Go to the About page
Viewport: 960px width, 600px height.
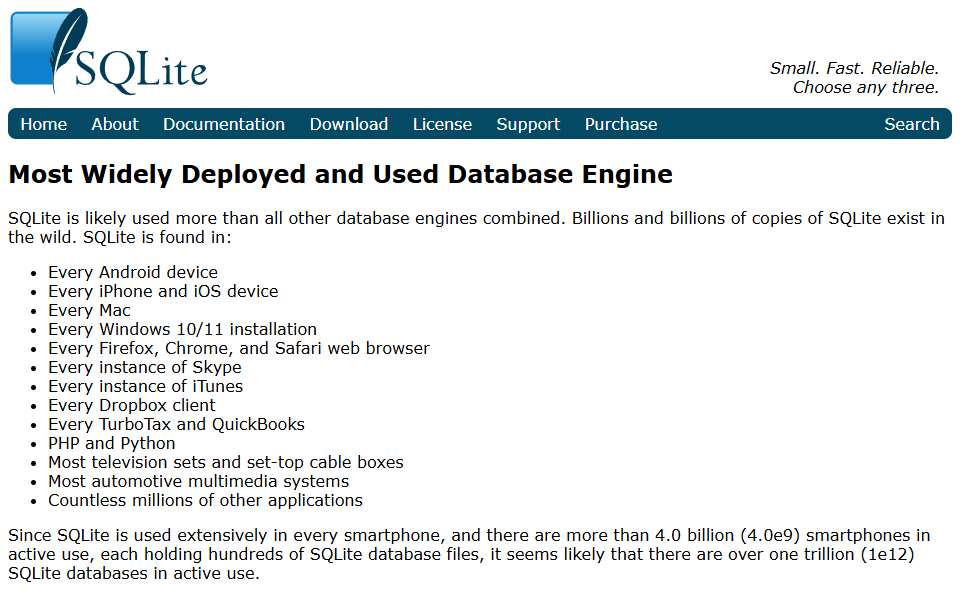click(x=115, y=124)
